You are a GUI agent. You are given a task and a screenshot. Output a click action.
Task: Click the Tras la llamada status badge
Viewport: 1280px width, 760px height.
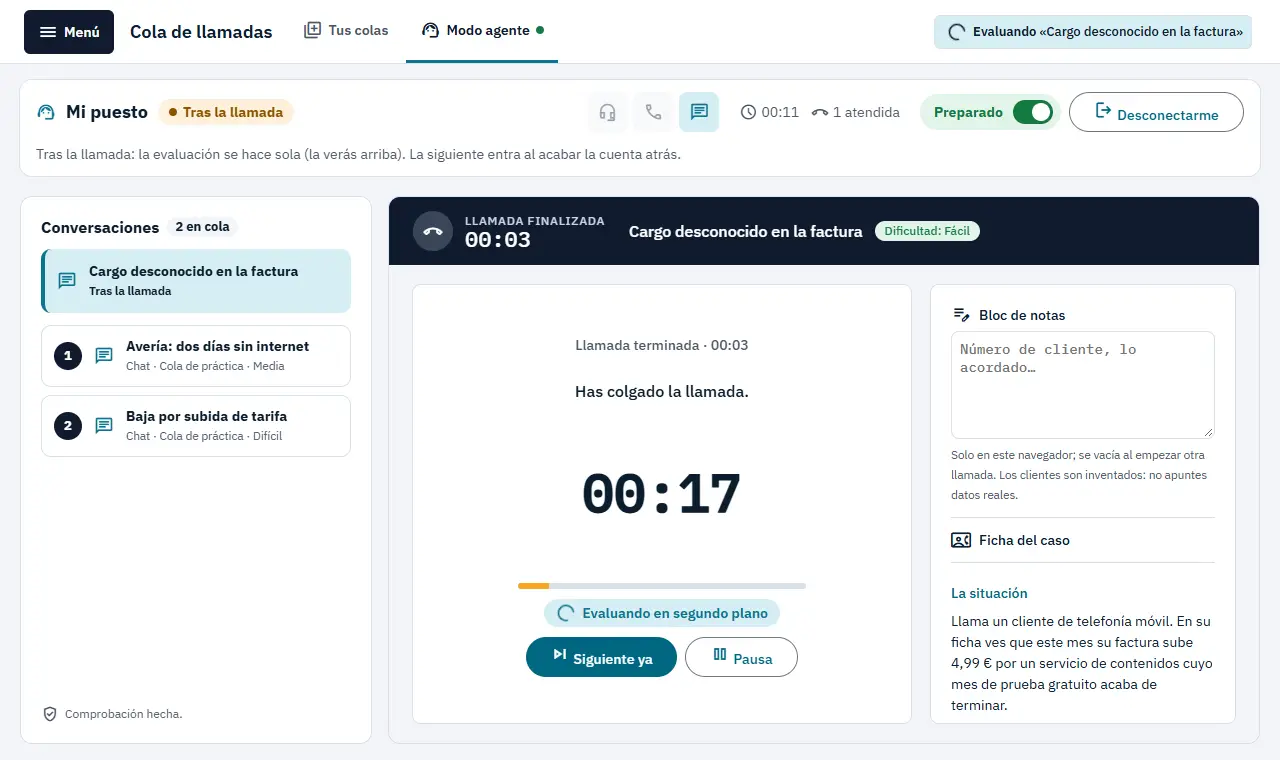click(226, 112)
